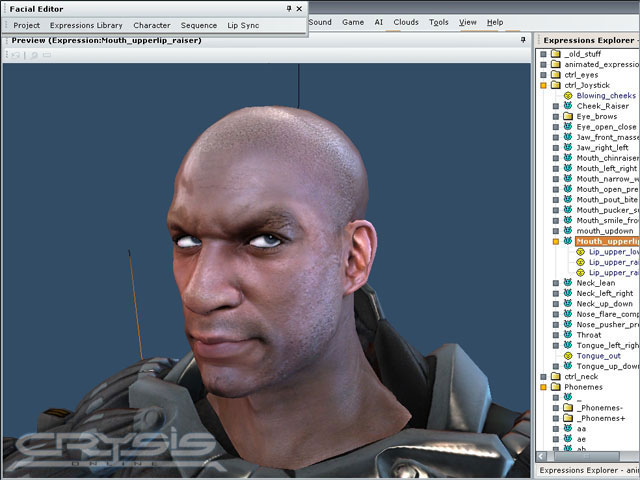This screenshot has width=640, height=480.
Task: Click the Expressions Explorer horizontal scrollbar
Action: 588,455
